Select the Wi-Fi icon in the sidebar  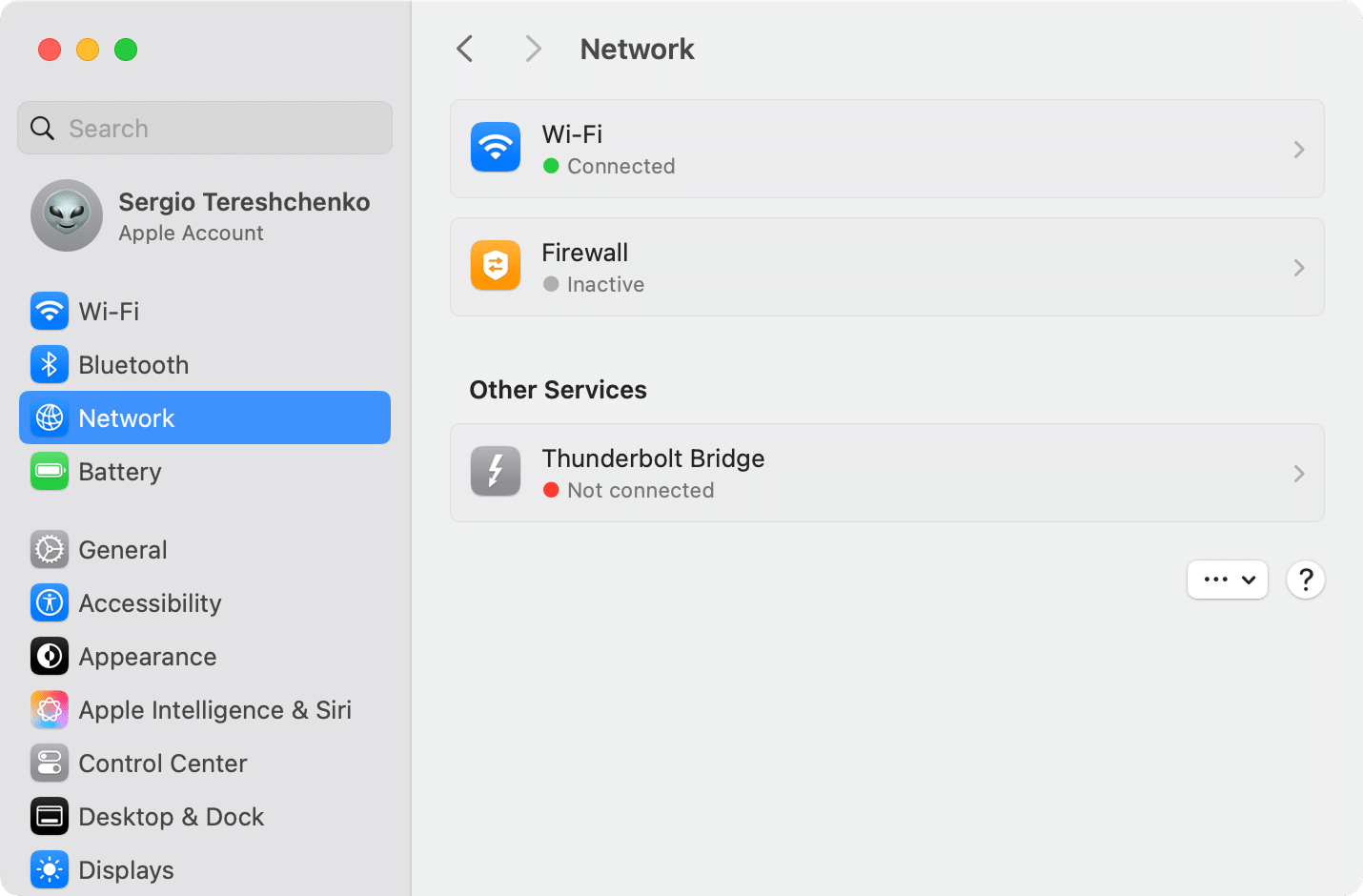(49, 311)
